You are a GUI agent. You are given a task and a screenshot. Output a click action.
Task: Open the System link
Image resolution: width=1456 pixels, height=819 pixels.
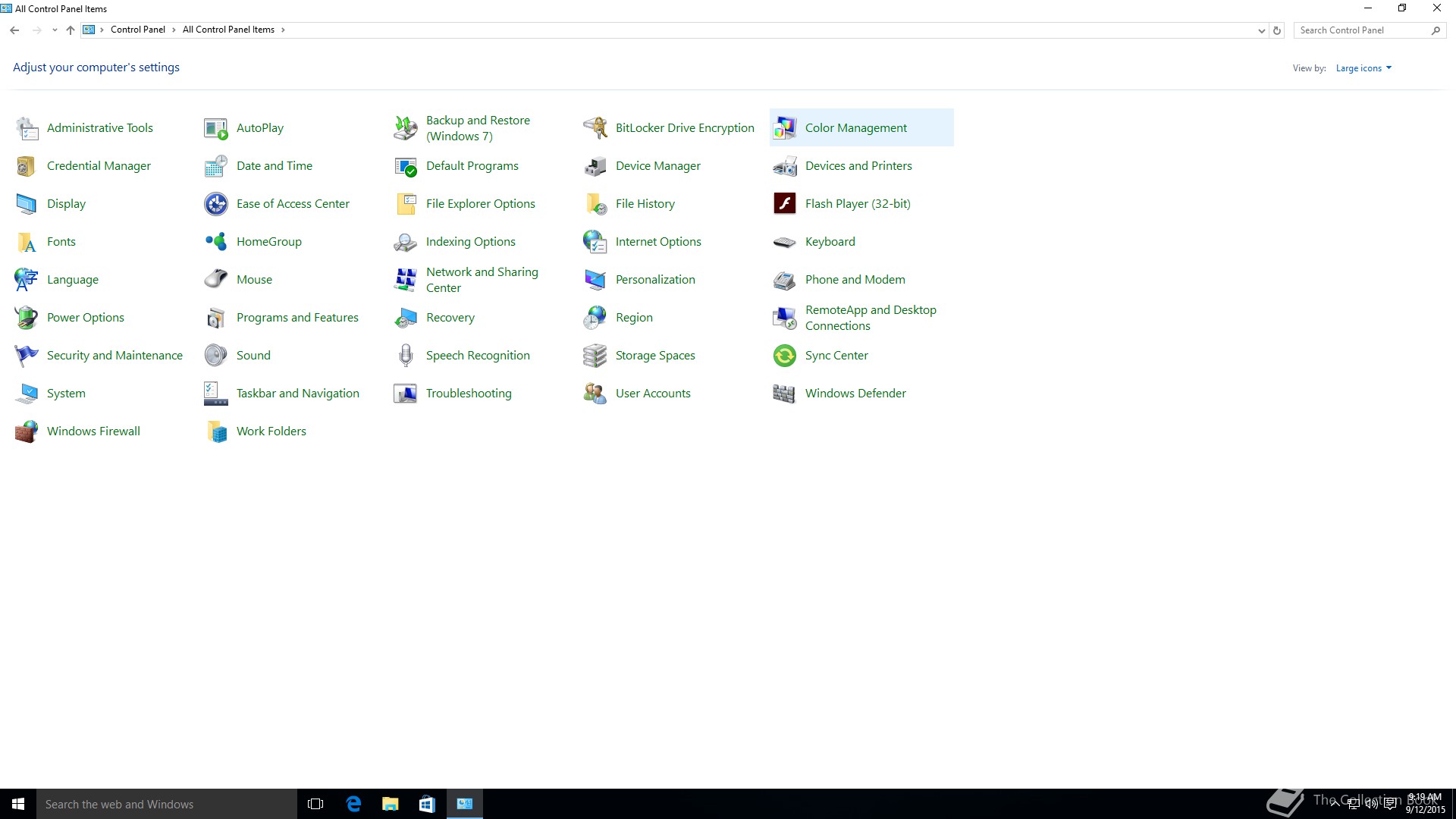66,394
